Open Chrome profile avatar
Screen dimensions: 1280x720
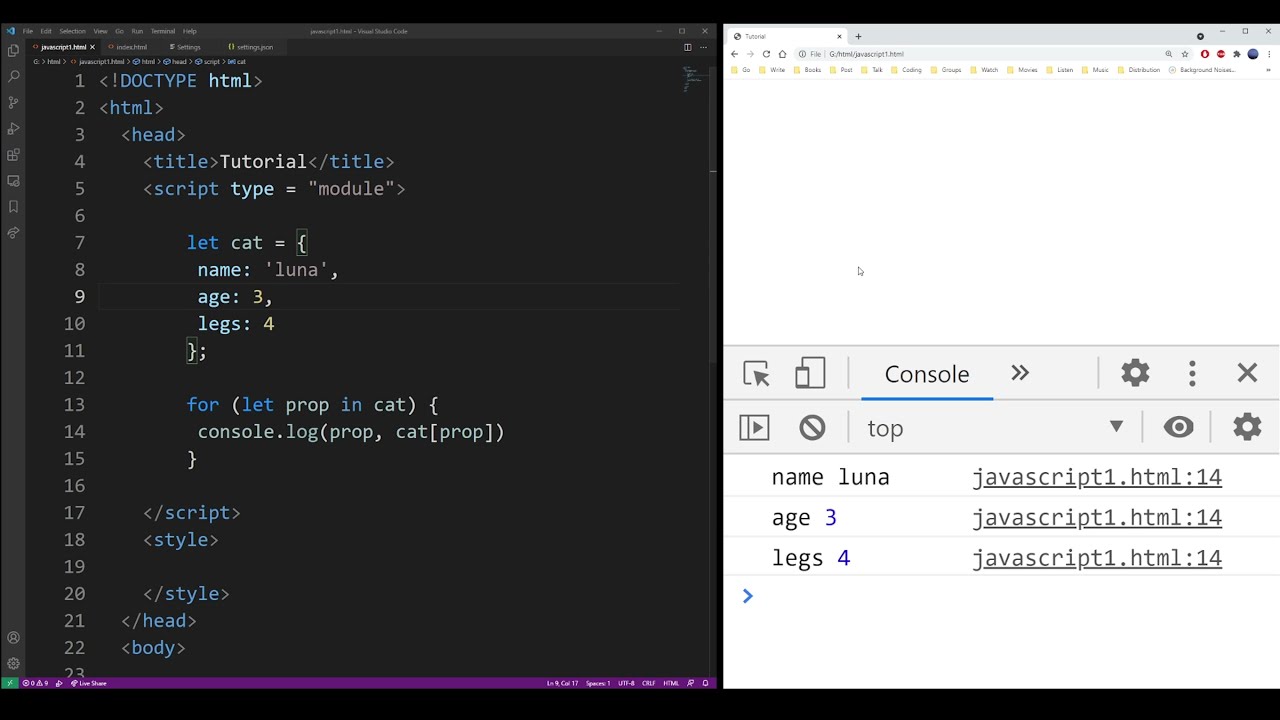(1252, 54)
